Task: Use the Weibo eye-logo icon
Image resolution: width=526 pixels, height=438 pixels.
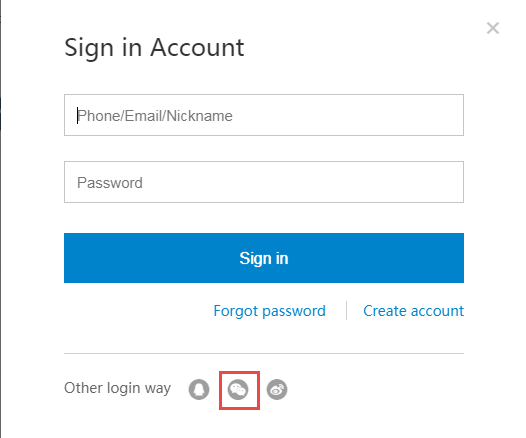Action: pyautogui.click(x=277, y=389)
